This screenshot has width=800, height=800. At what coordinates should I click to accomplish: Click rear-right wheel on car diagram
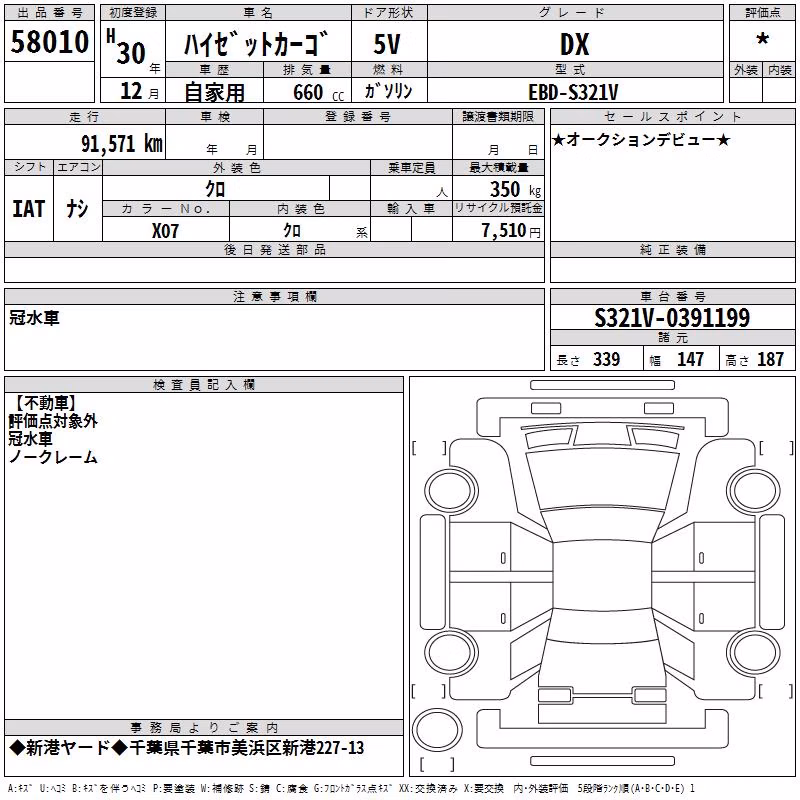[754, 653]
